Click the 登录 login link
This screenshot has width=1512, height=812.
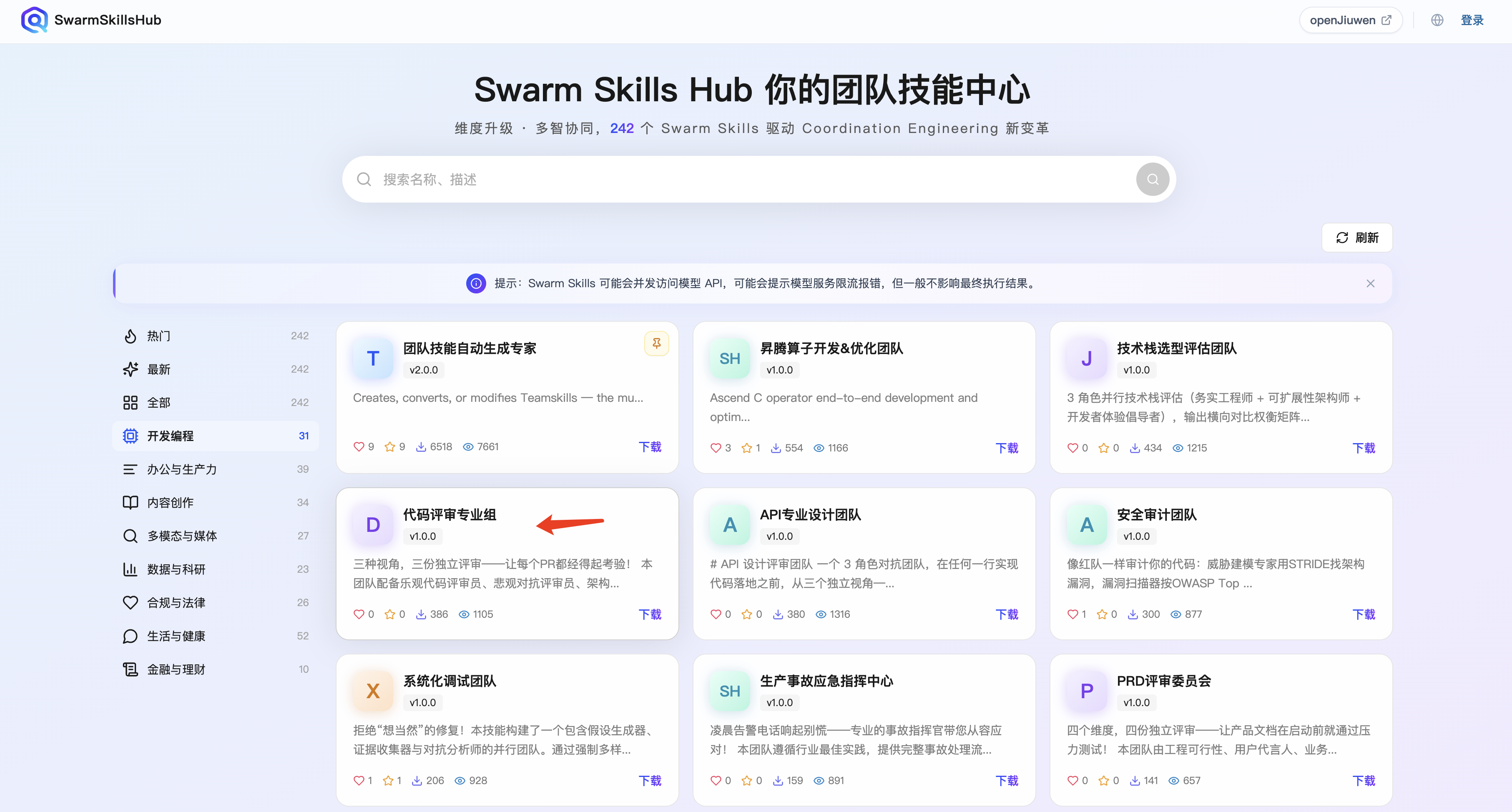pyautogui.click(x=1472, y=20)
